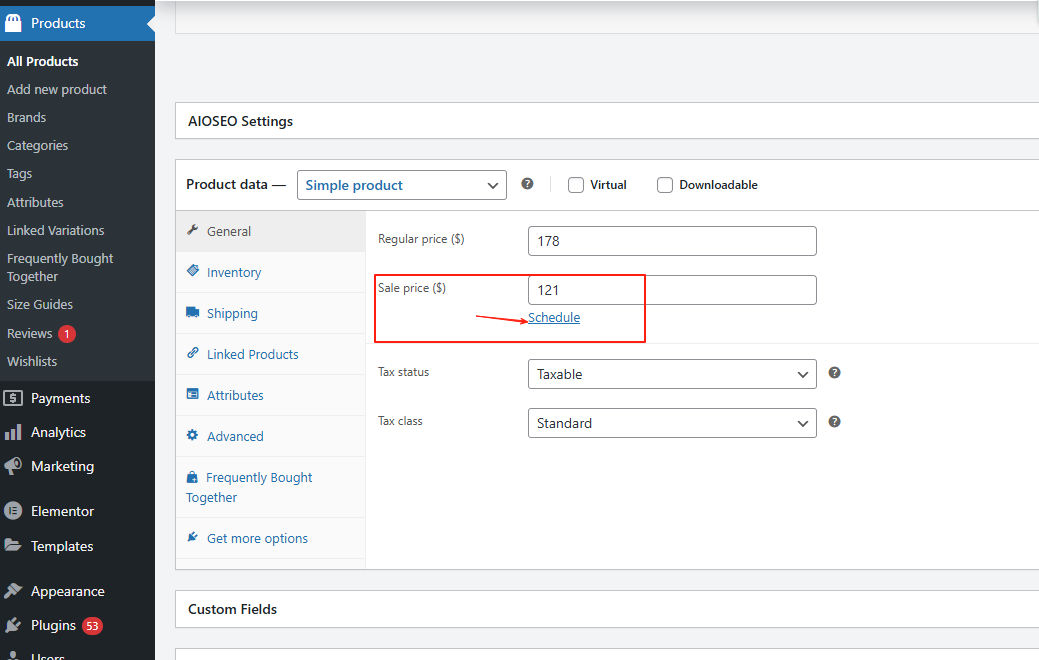Viewport: 1039px width, 660px height.
Task: Click the Schedule sale link
Action: 554,317
